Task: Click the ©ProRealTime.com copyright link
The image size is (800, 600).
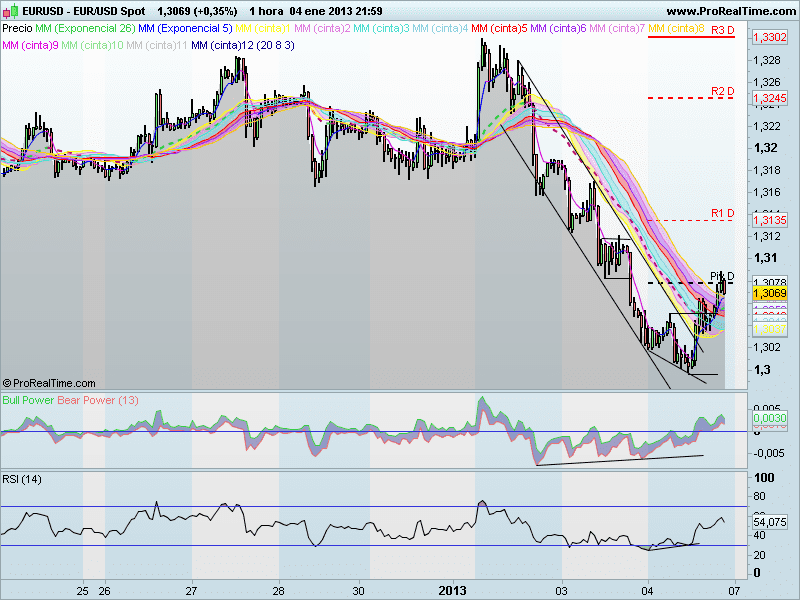Action: pos(48,383)
